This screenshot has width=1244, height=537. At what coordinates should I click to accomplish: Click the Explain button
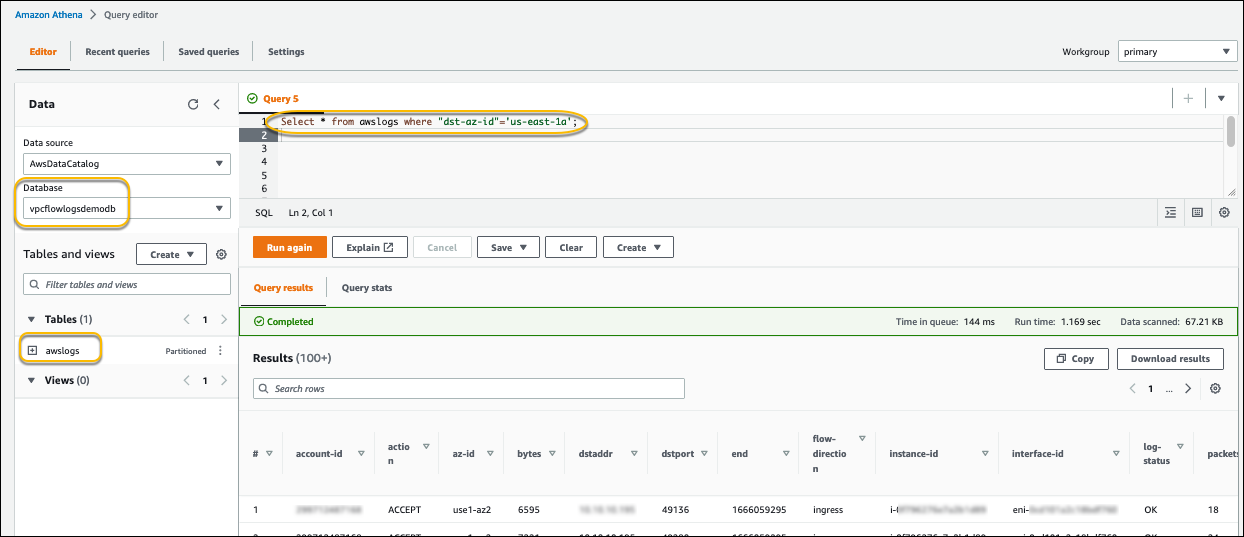pos(370,247)
